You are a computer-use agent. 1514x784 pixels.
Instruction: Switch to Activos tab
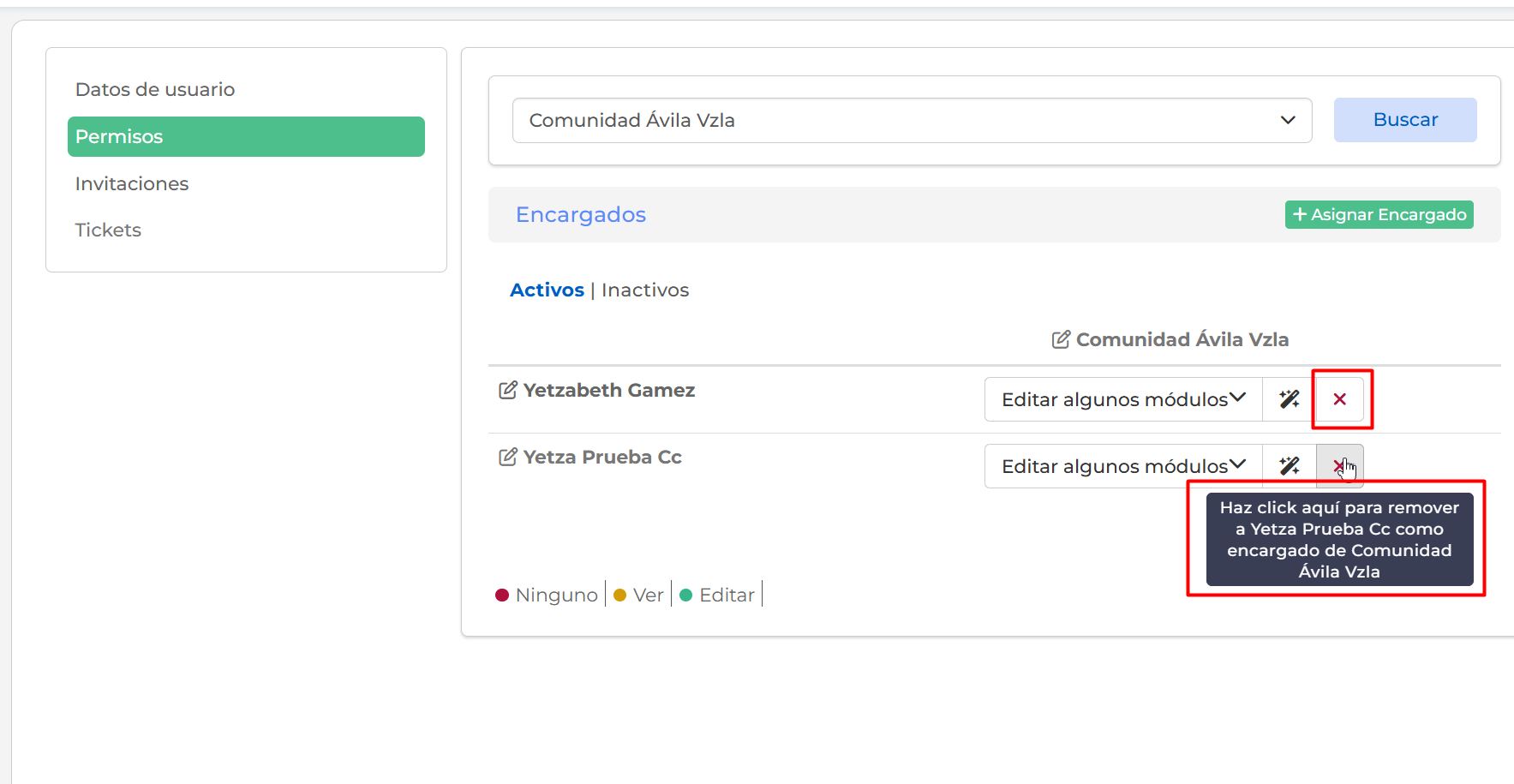pyautogui.click(x=547, y=290)
